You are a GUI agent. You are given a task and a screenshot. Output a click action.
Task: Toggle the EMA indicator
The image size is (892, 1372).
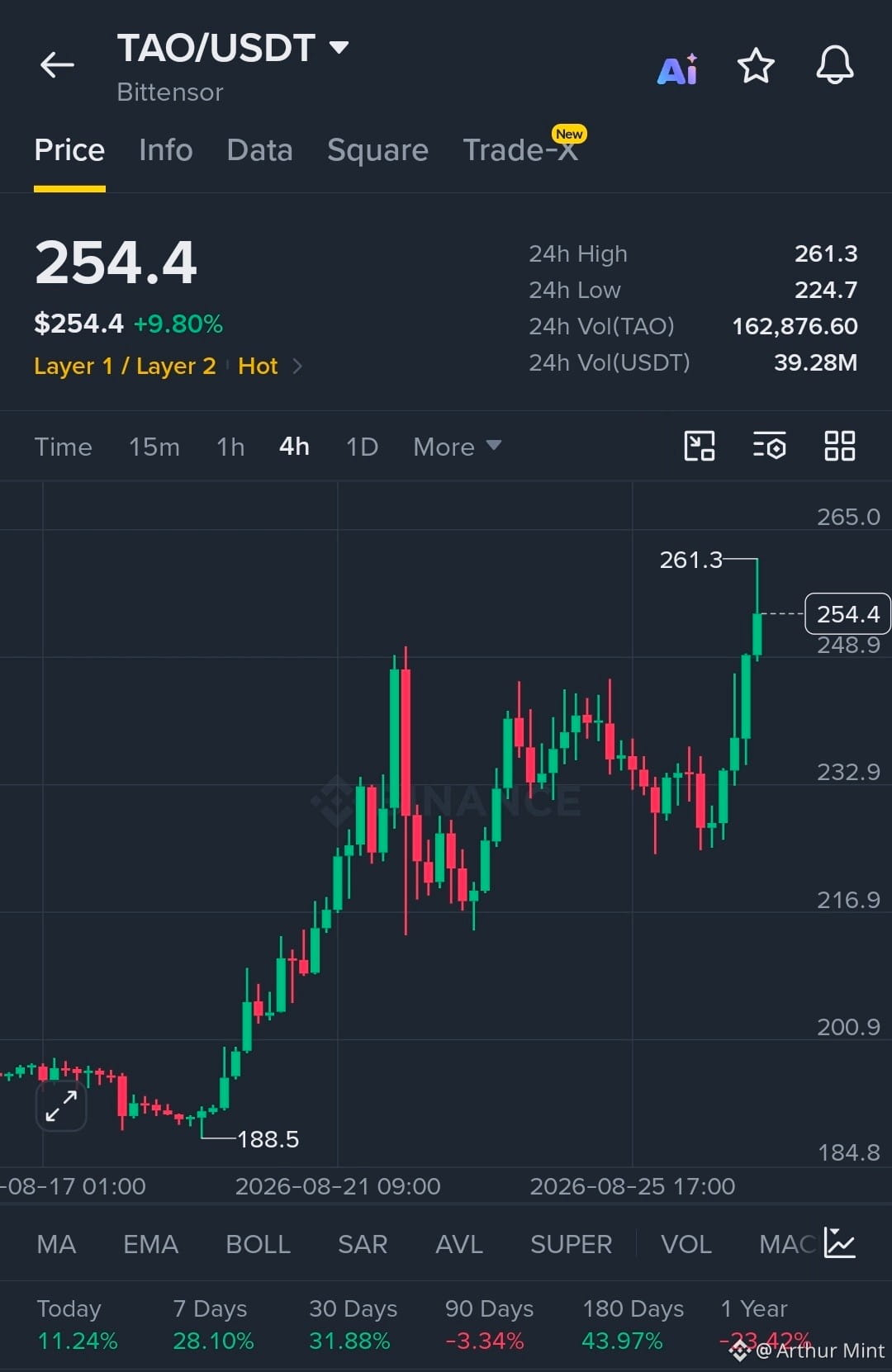[x=150, y=1244]
